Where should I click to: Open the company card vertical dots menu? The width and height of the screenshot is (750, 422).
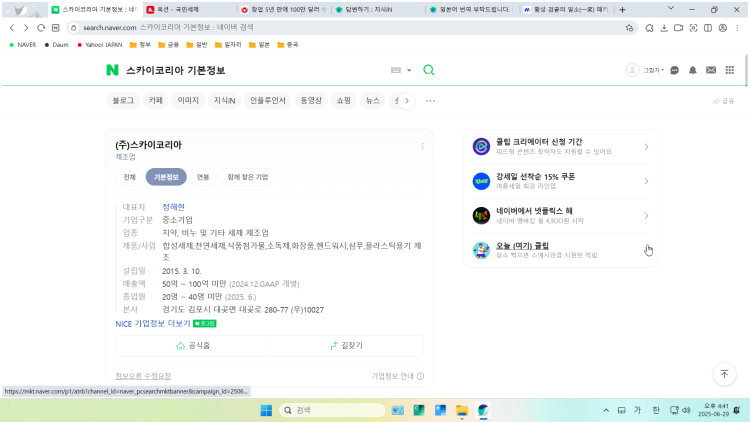[422, 146]
